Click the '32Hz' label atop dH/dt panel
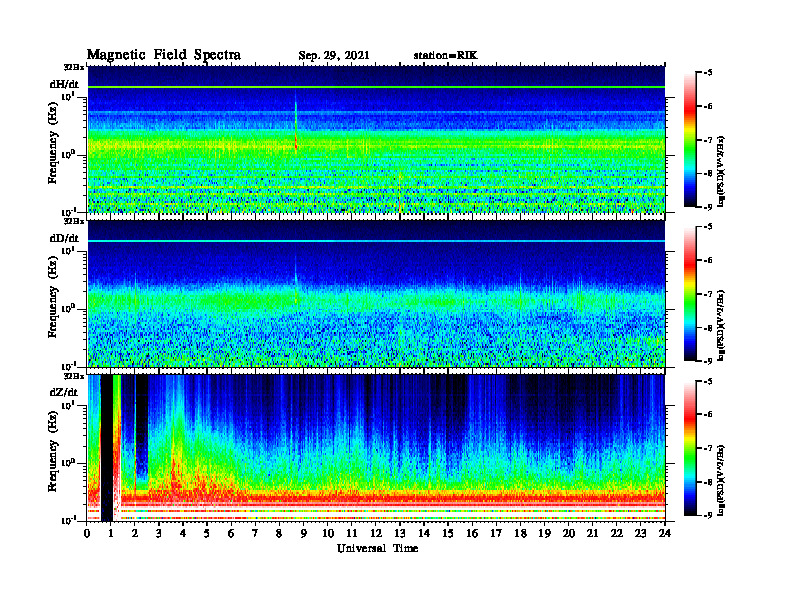The width and height of the screenshot is (792, 612). tap(74, 67)
